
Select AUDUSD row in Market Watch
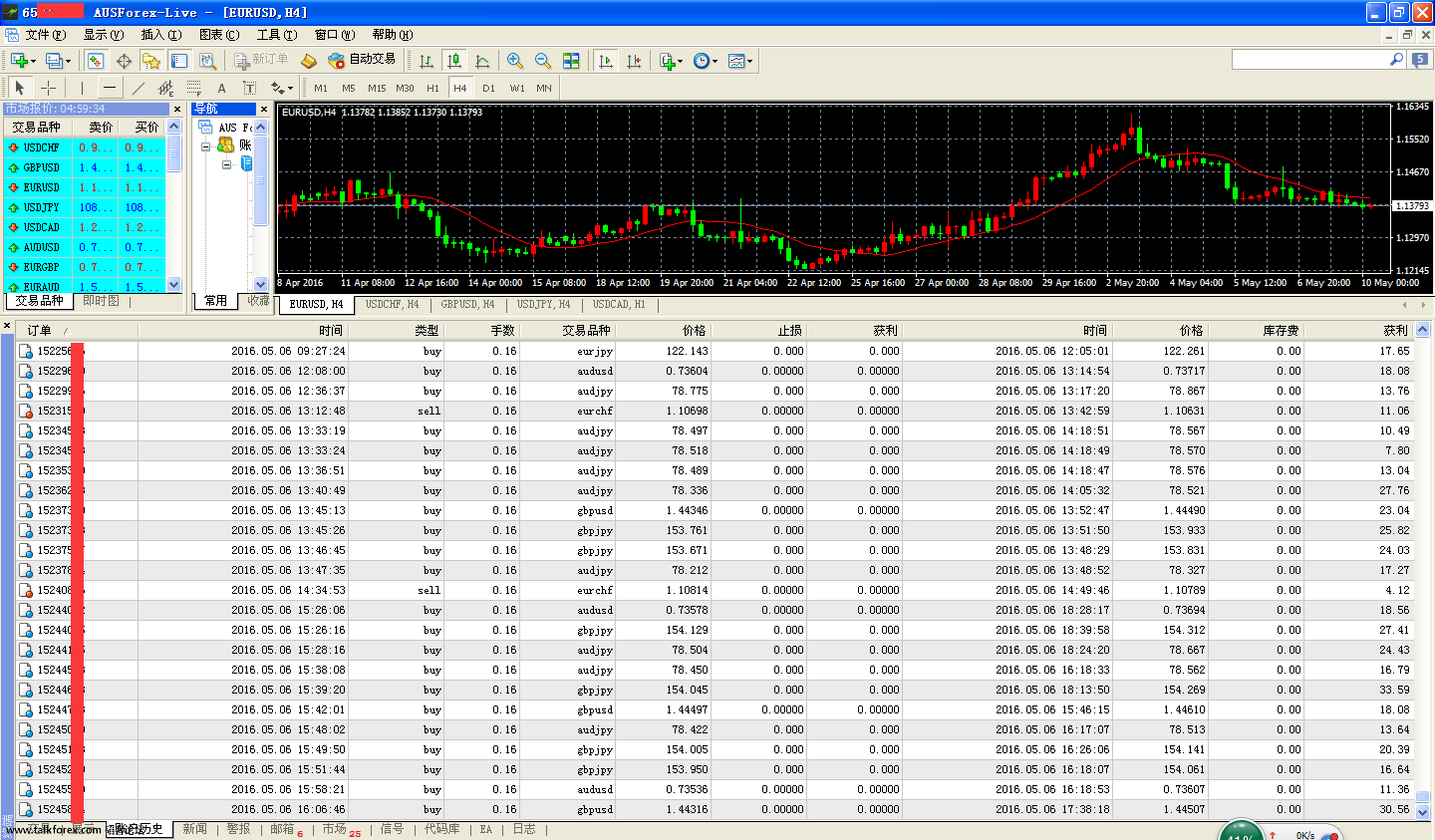point(84,247)
